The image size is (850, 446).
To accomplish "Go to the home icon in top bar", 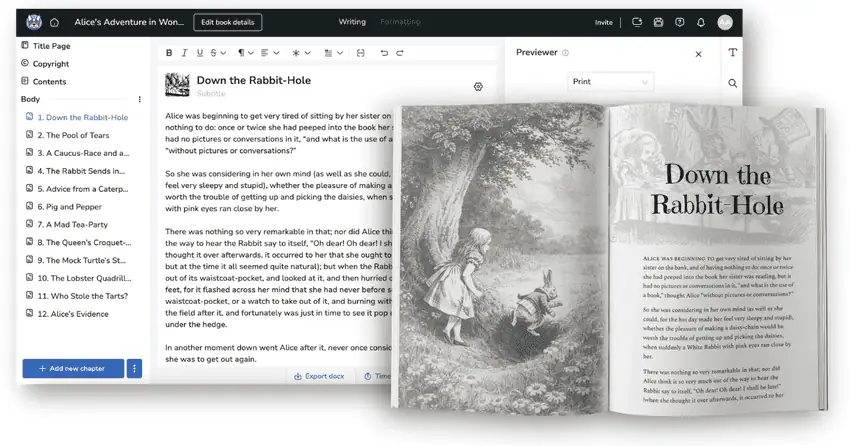I will [x=54, y=23].
